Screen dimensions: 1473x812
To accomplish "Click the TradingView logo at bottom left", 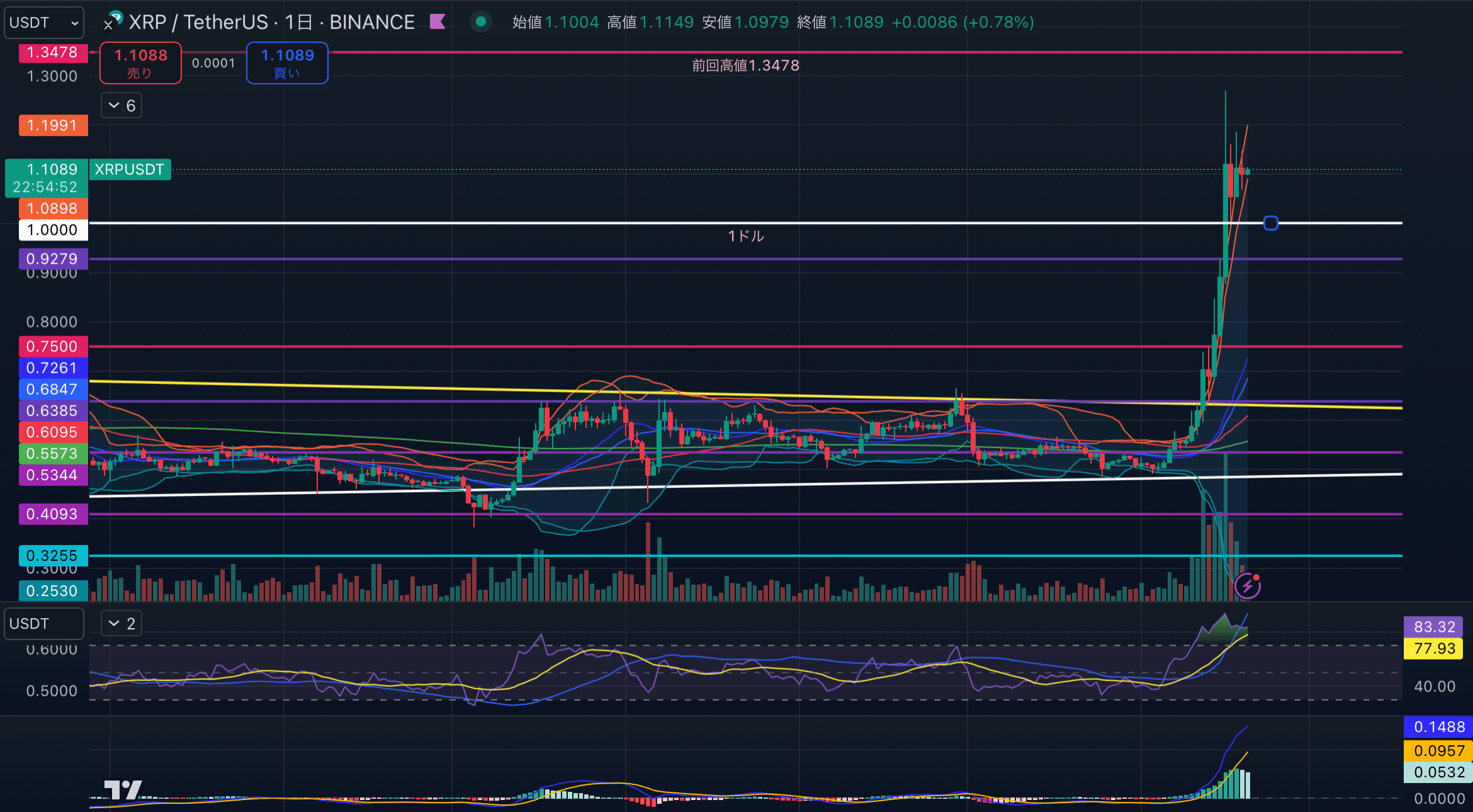I will 123,789.
